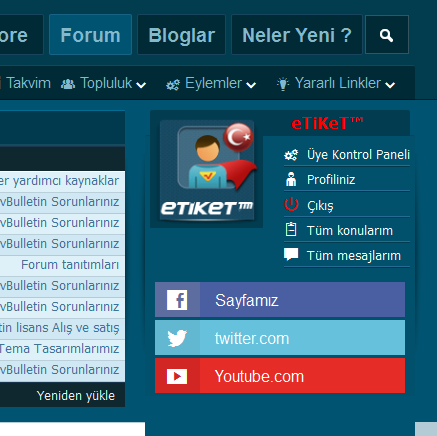This screenshot has width=437, height=436.
Task: Select the Neler Yeni ? tab
Action: tap(297, 35)
